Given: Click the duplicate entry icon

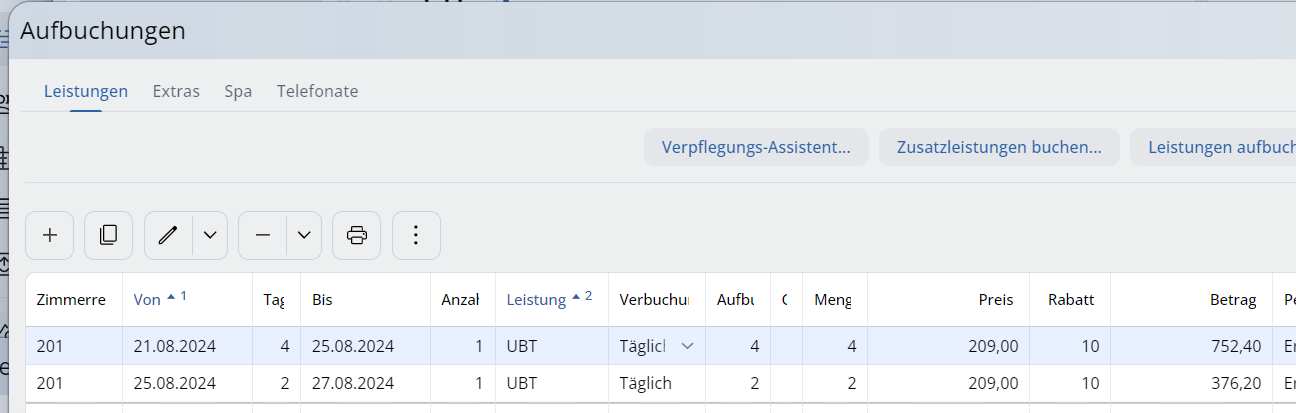Looking at the screenshot, I should point(109,236).
